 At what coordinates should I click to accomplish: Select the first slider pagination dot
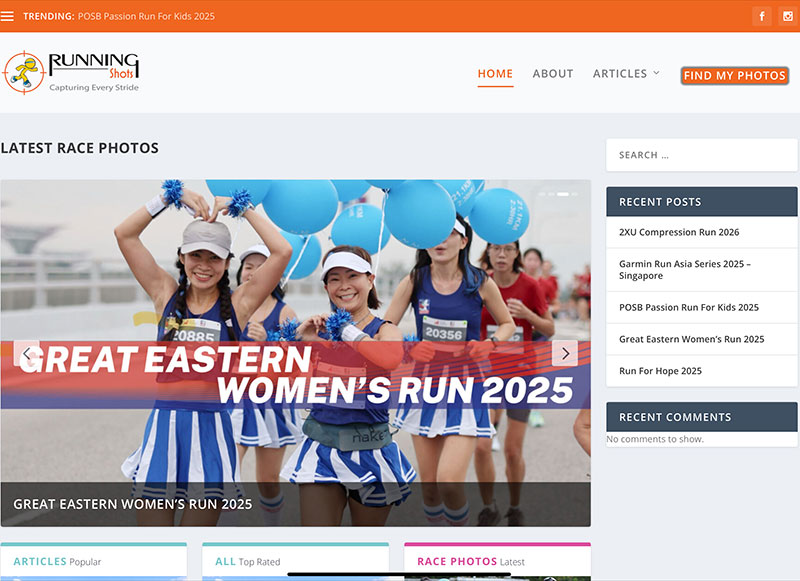541,193
